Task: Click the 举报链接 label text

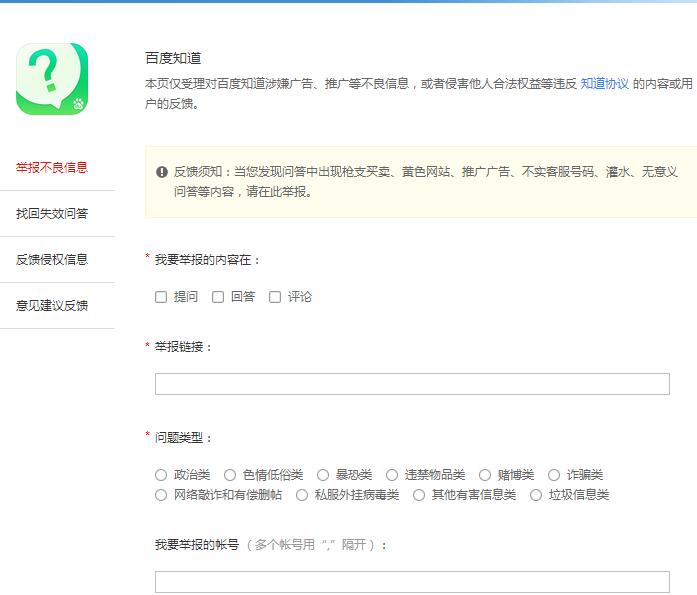Action: tap(183, 347)
